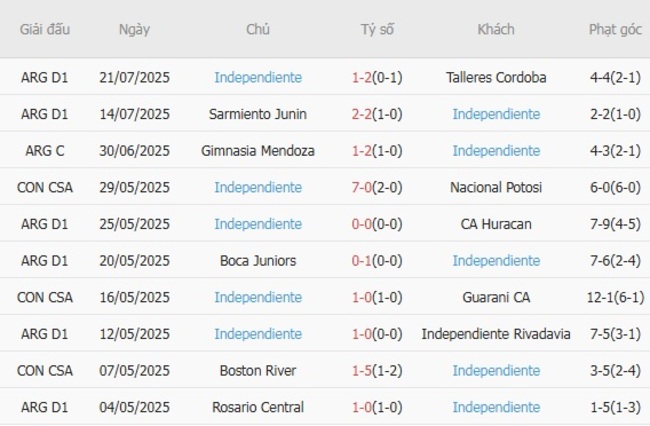Viewport: 650px width, 426px height.
Task: Open the Independiente Rivadavia team link
Action: [x=496, y=334]
